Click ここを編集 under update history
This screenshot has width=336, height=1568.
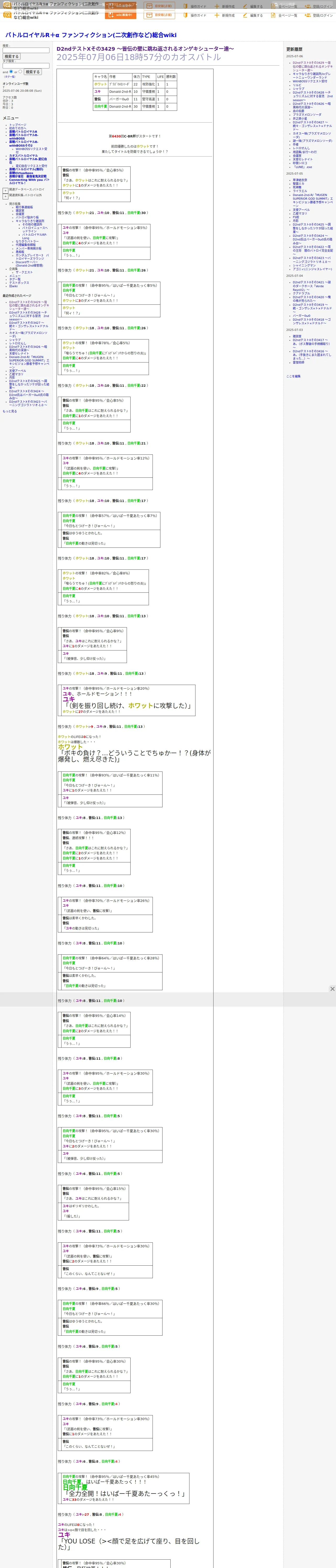tap(293, 376)
